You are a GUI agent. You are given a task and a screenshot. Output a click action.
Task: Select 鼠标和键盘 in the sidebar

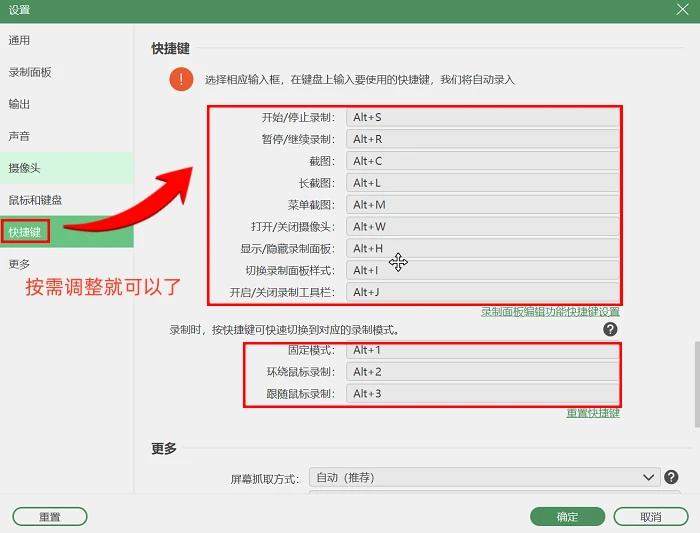(35, 200)
